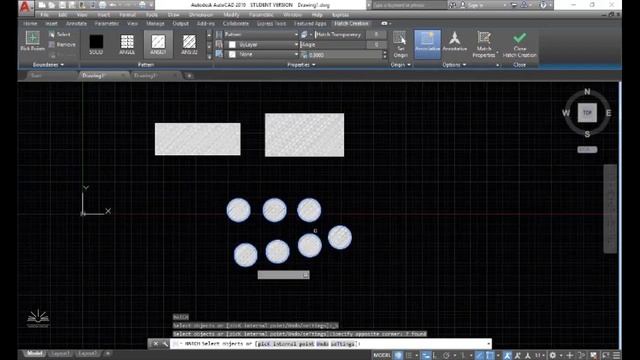The height and width of the screenshot is (360, 640).
Task: Expand the Origin panel
Action: coord(400,65)
